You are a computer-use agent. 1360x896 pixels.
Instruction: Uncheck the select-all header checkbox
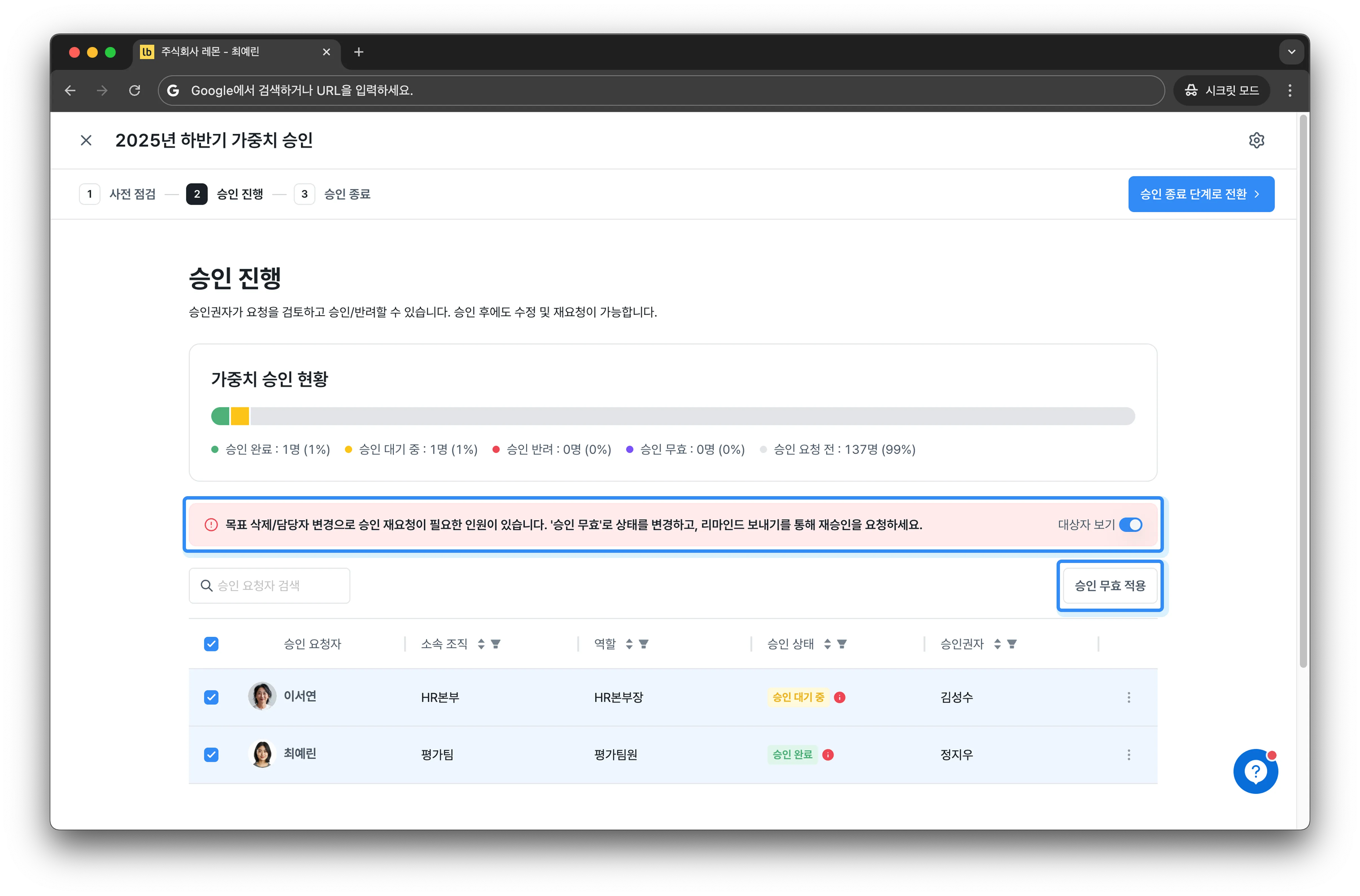click(x=211, y=644)
